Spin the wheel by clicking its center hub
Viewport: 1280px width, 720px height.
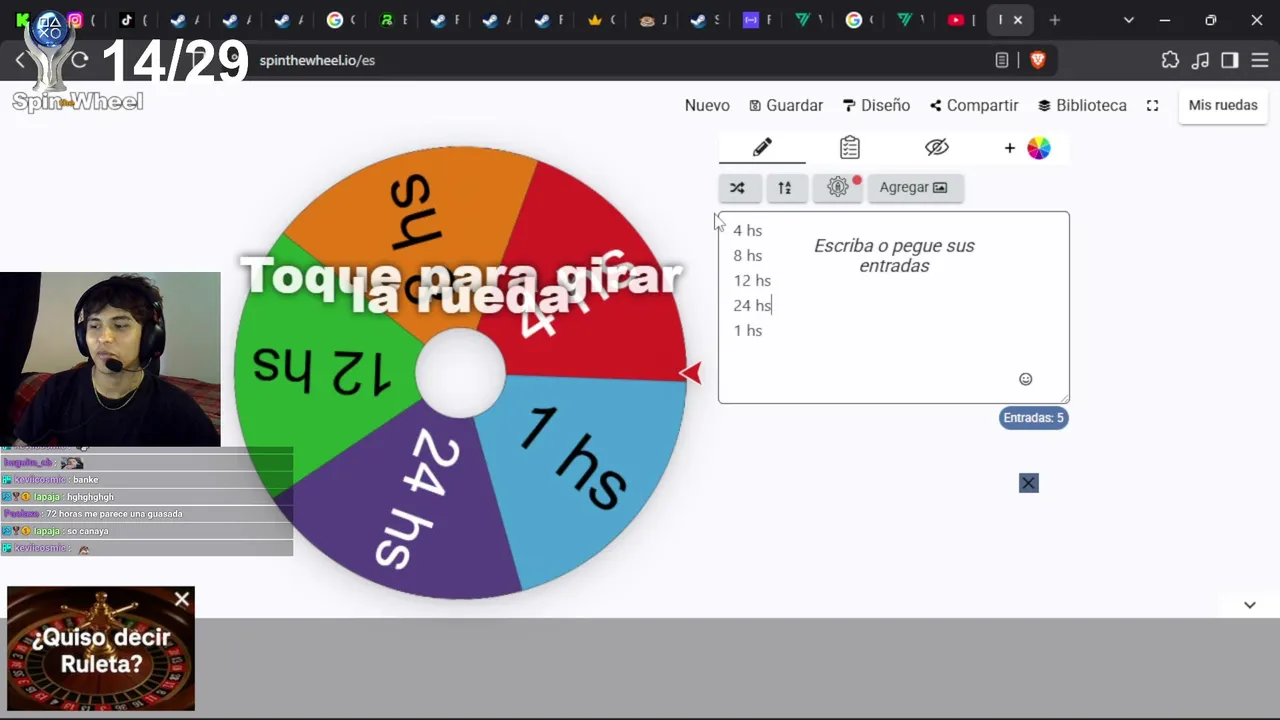(x=460, y=373)
